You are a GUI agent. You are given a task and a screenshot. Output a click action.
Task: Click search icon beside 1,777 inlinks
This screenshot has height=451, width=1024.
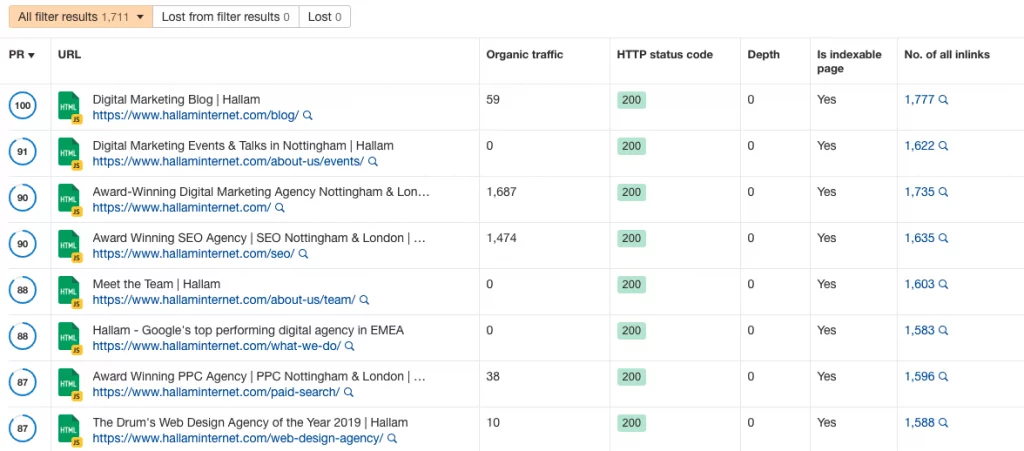(943, 100)
